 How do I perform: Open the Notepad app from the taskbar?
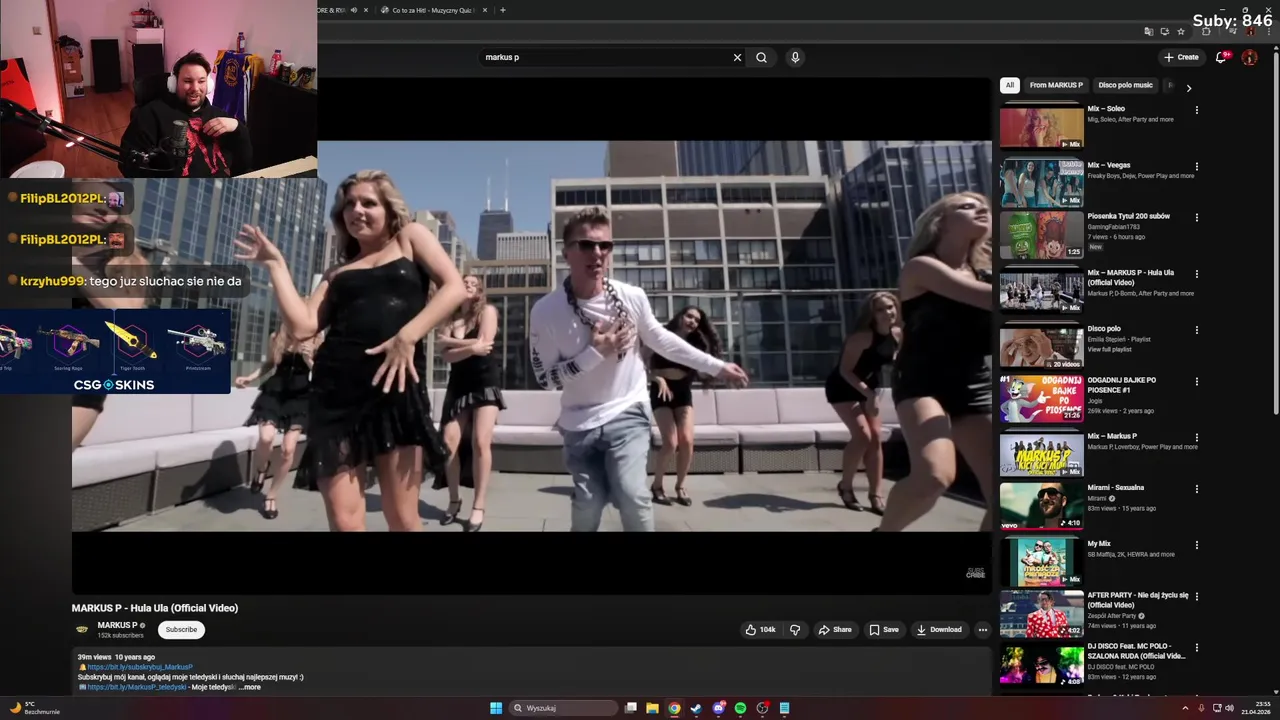(x=784, y=708)
